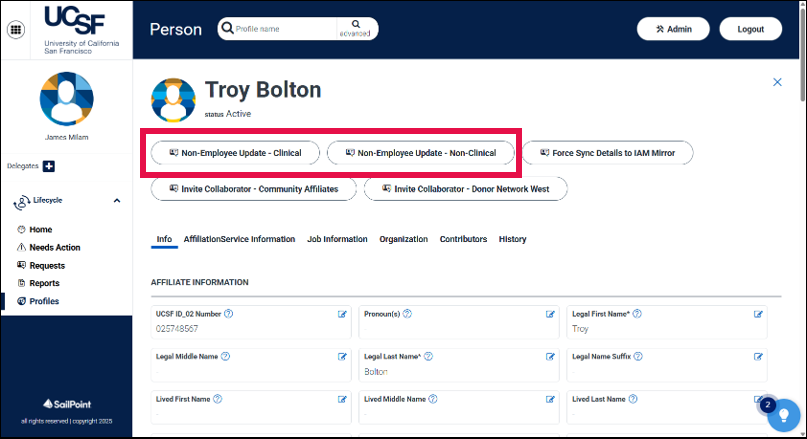Click Non-Employee Update - Non-Clinical button
807x439 pixels.
[420, 153]
